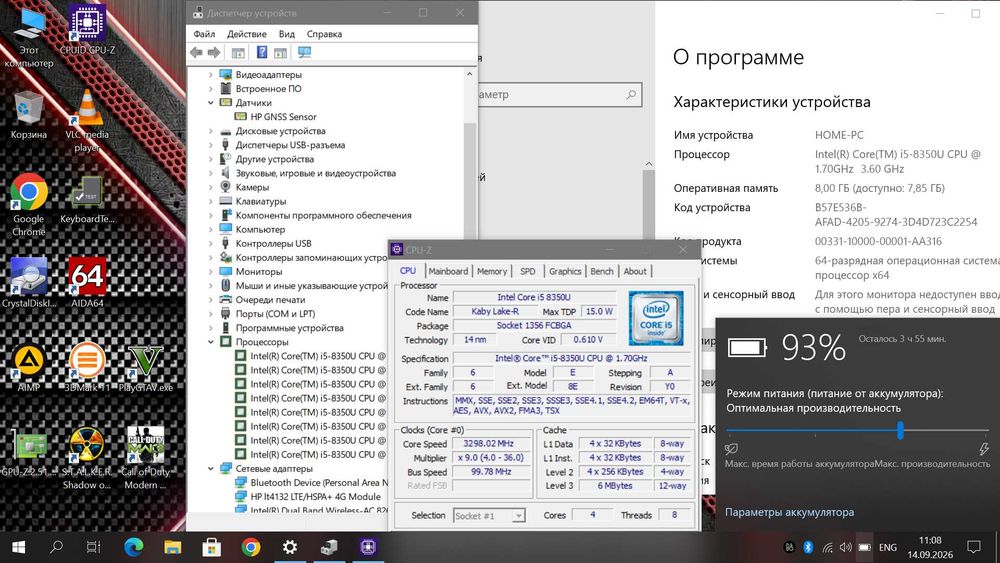This screenshot has height=563, width=1000.
Task: Open GPU-Z desktop shortcut
Action: click(x=29, y=452)
